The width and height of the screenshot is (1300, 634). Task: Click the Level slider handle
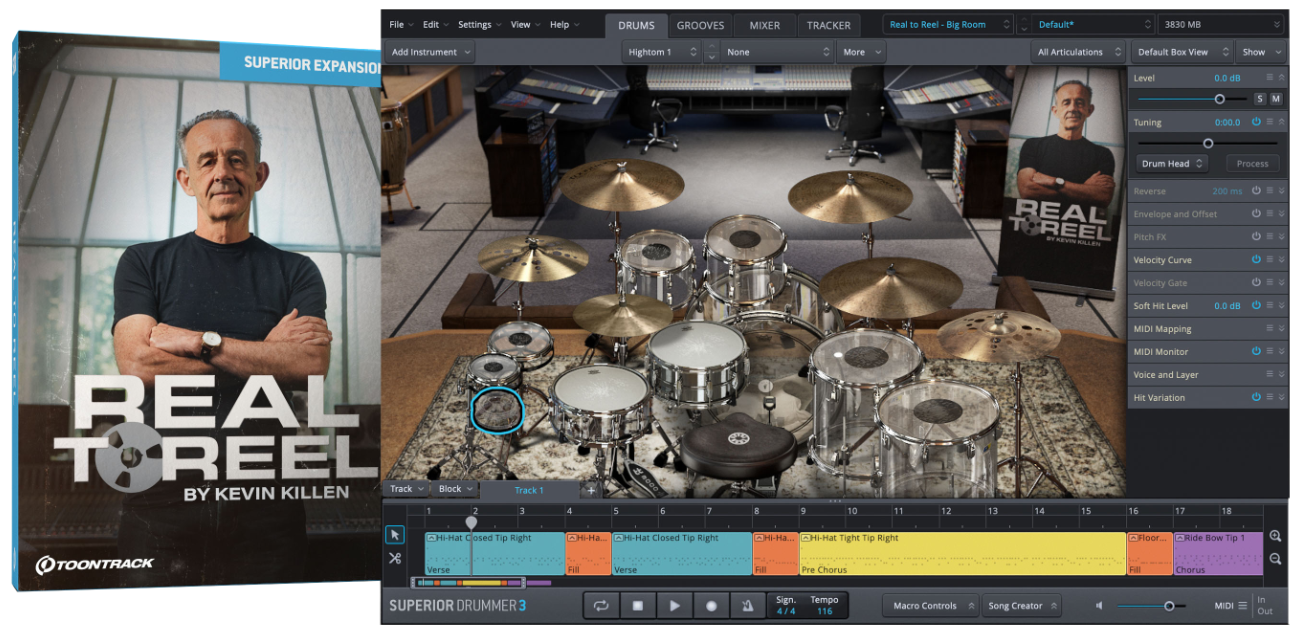point(1219,99)
